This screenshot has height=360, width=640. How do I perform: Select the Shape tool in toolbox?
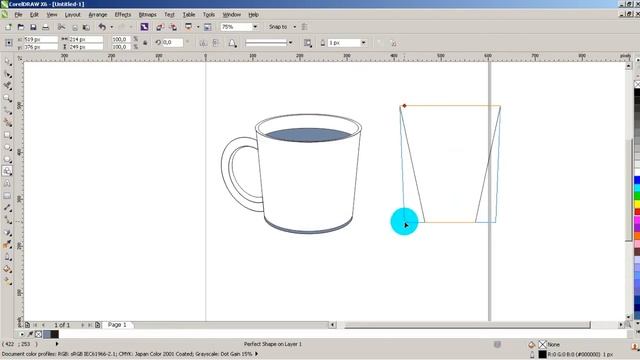click(7, 74)
